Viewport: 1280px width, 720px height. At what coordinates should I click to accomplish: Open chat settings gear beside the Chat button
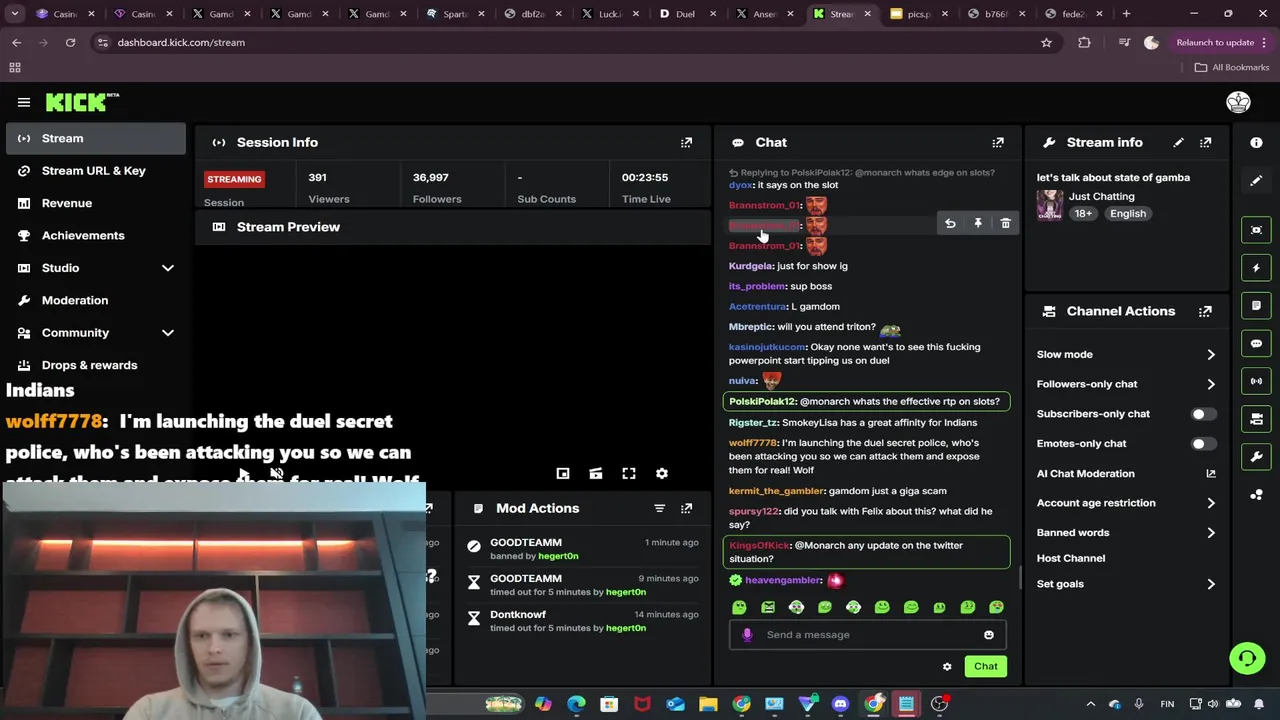947,666
